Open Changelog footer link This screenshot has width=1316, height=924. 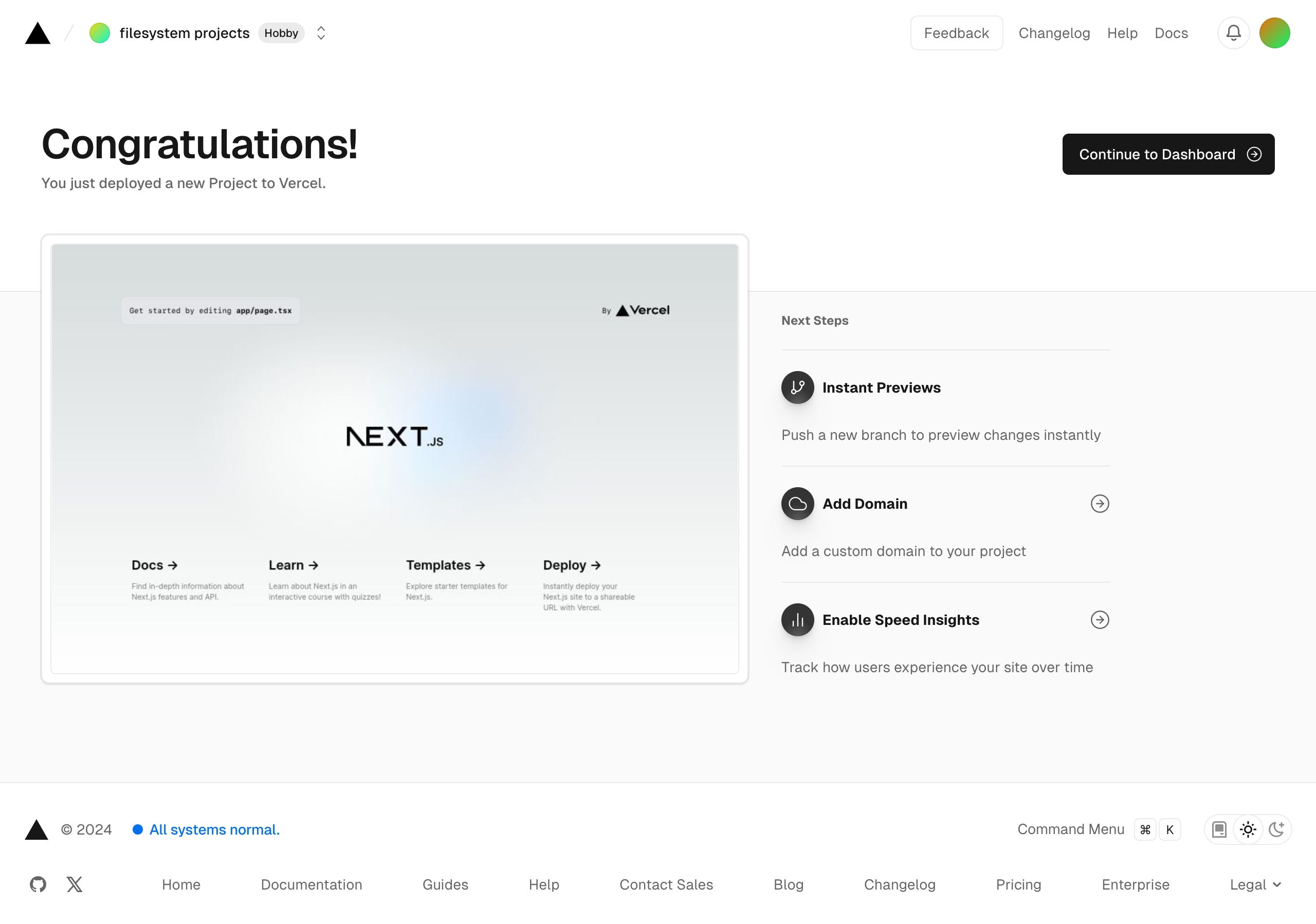[900, 884]
